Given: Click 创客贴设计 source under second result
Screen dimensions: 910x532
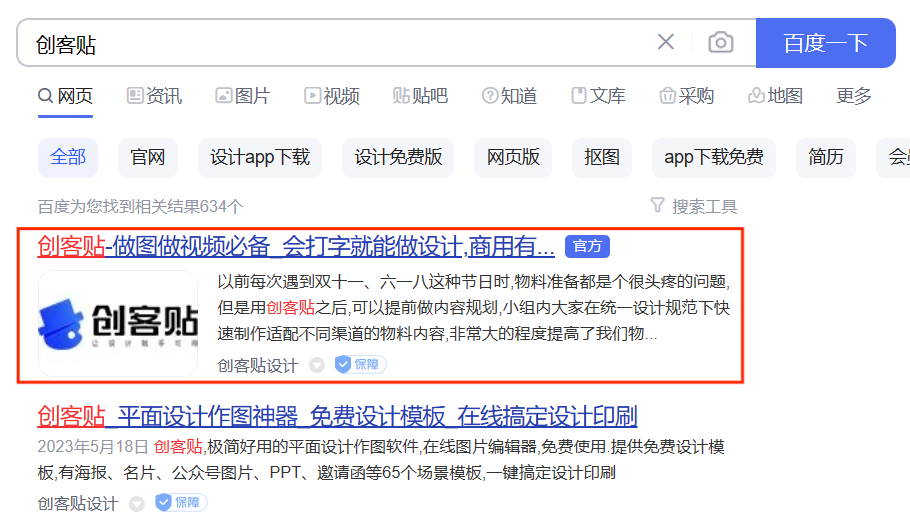Looking at the screenshot, I should click(x=78, y=503).
